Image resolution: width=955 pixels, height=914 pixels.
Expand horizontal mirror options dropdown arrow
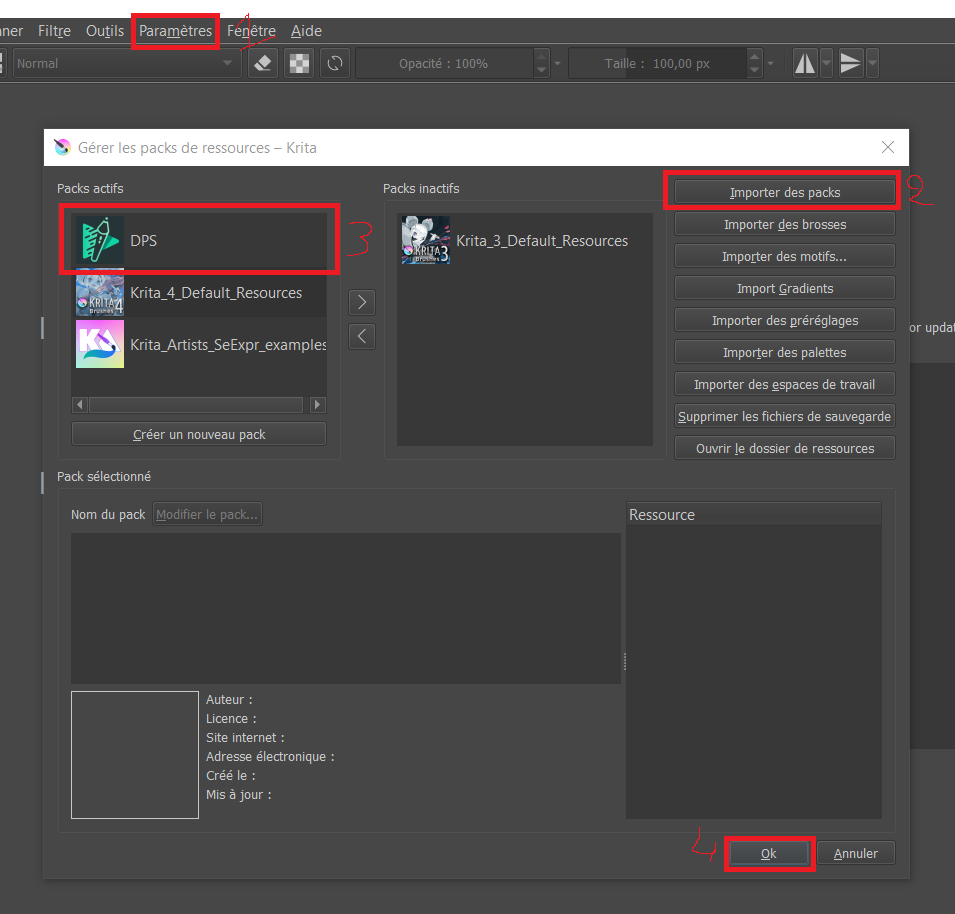(827, 63)
